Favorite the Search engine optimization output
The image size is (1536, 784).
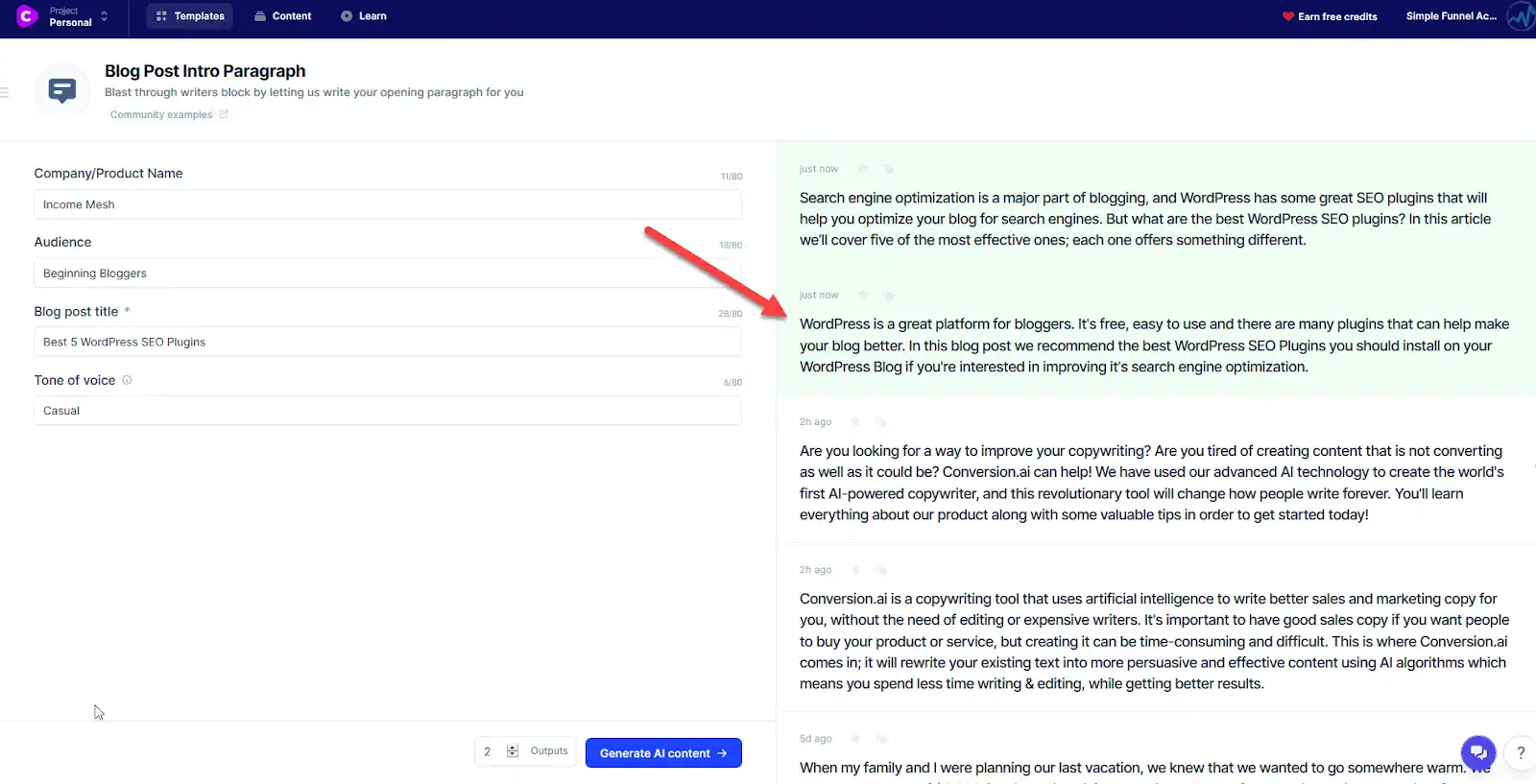(x=862, y=169)
